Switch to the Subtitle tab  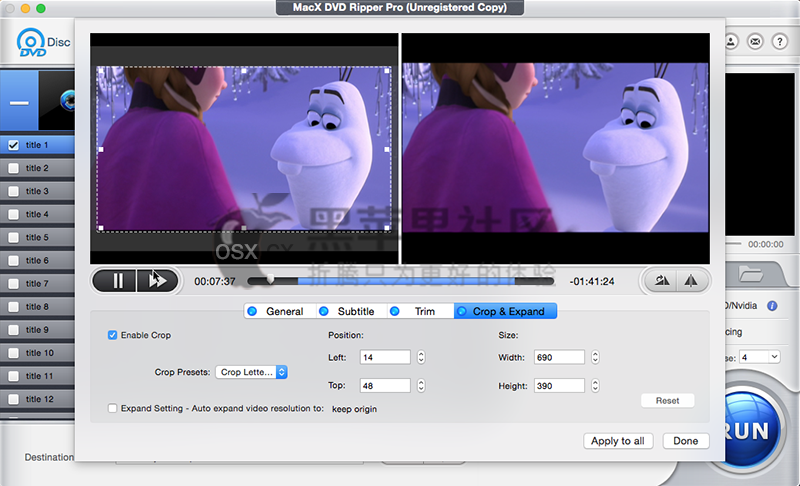pos(351,311)
